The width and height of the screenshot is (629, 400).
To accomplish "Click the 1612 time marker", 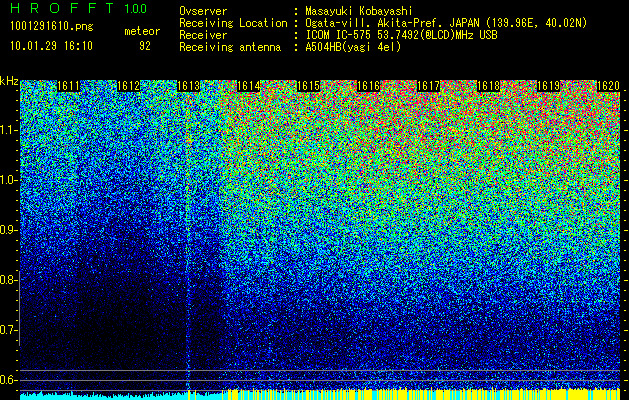I will pyautogui.click(x=129, y=86).
